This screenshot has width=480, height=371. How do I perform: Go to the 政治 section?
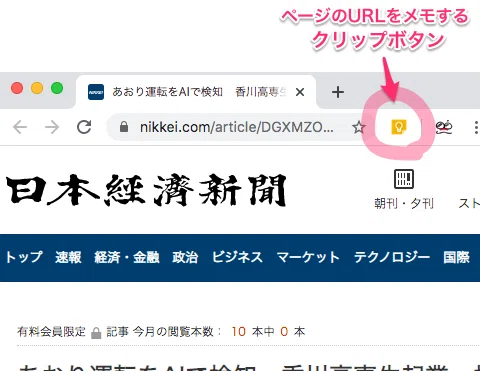click(185, 257)
